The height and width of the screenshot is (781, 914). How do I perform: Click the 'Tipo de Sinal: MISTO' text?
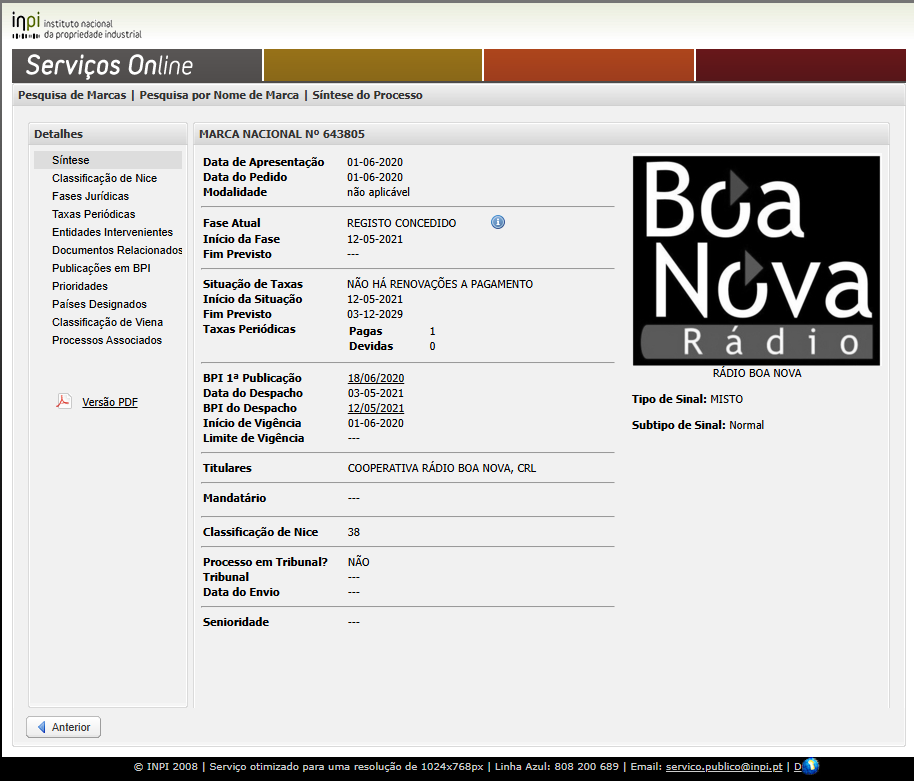(x=687, y=399)
